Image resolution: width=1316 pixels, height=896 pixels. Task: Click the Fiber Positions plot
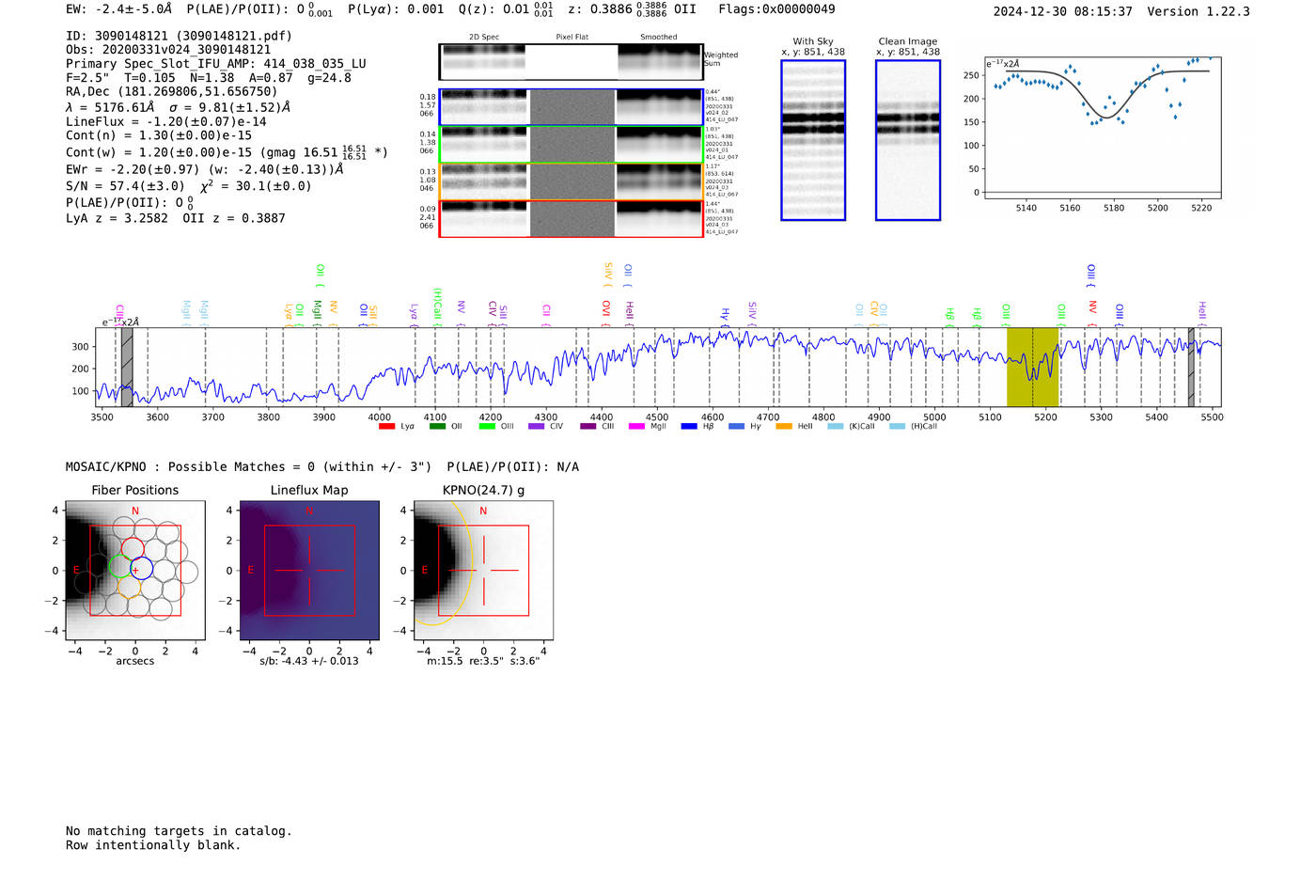pyautogui.click(x=135, y=571)
